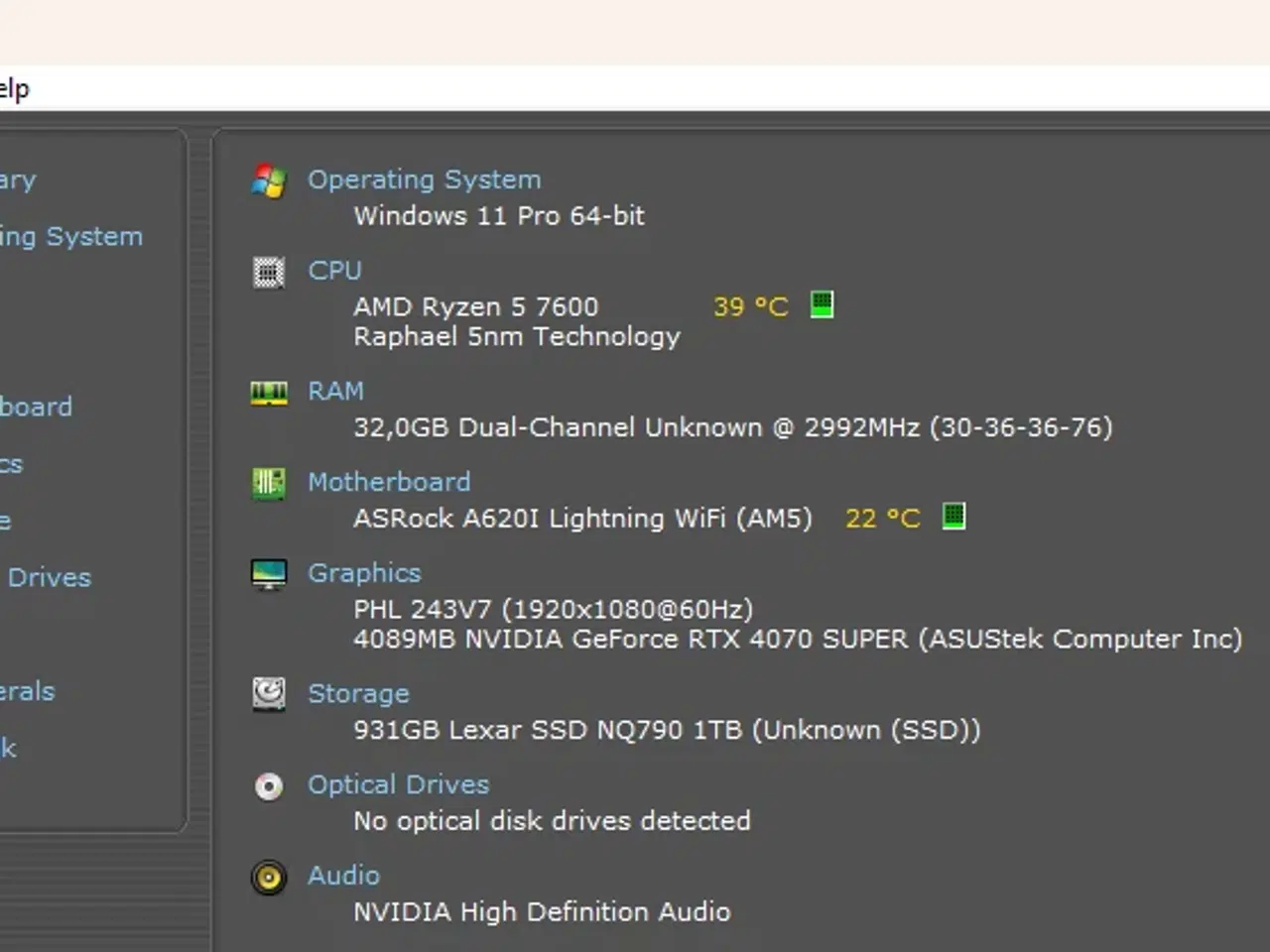1270x952 pixels.
Task: Click the RAM memory stick icon
Action: (x=269, y=394)
